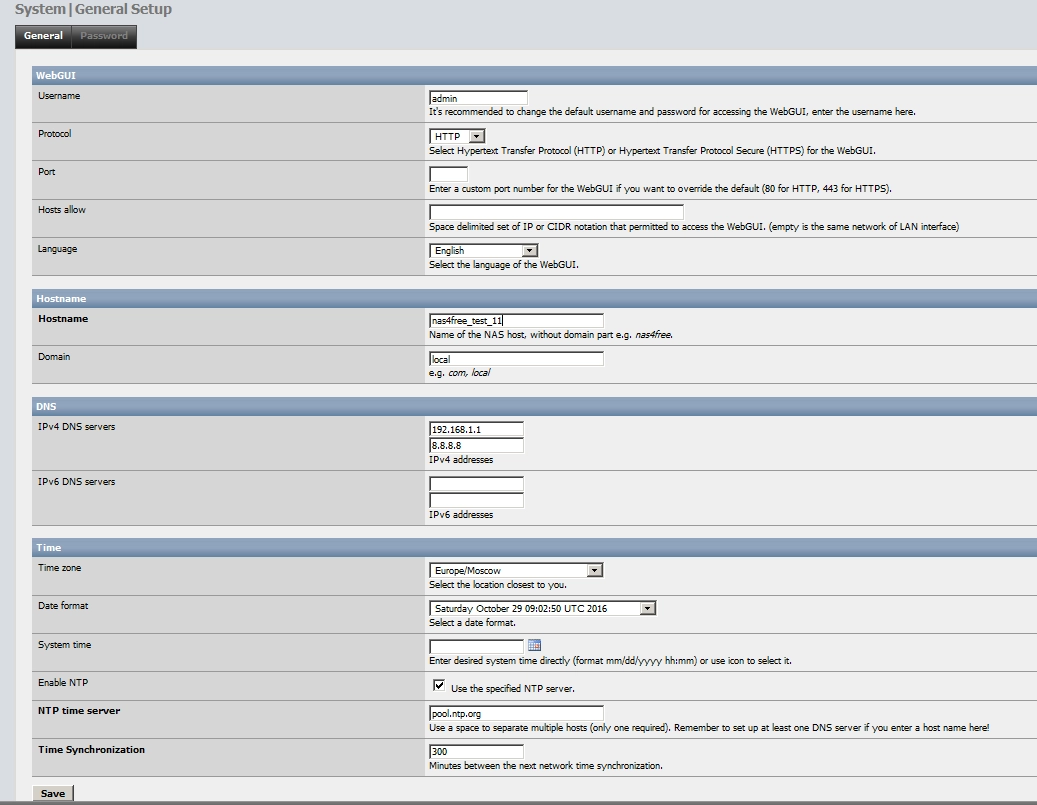Focus the NTP time server field pool.ntp.org
1037x805 pixels.
pyautogui.click(x=516, y=713)
